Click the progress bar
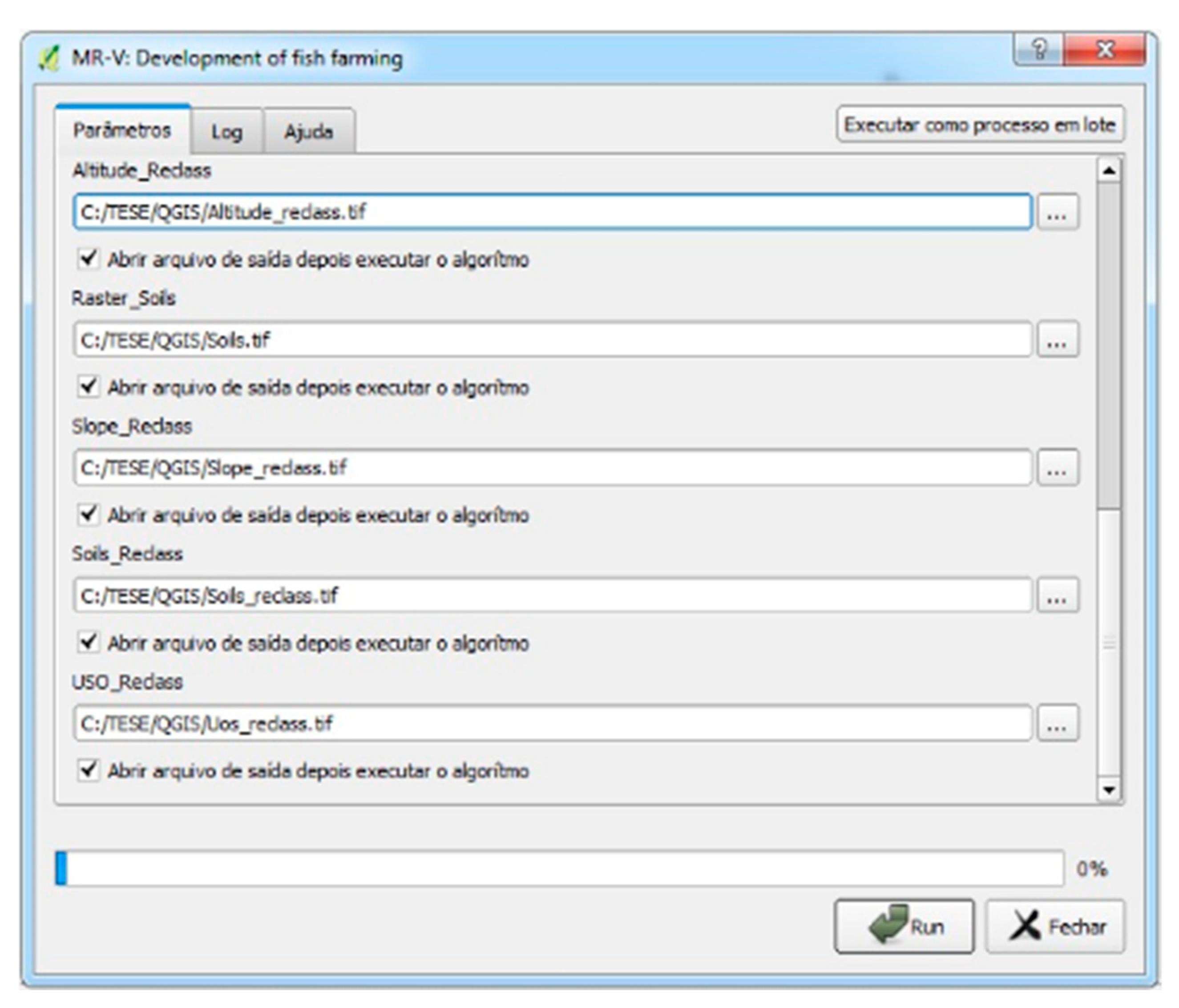 point(559,869)
